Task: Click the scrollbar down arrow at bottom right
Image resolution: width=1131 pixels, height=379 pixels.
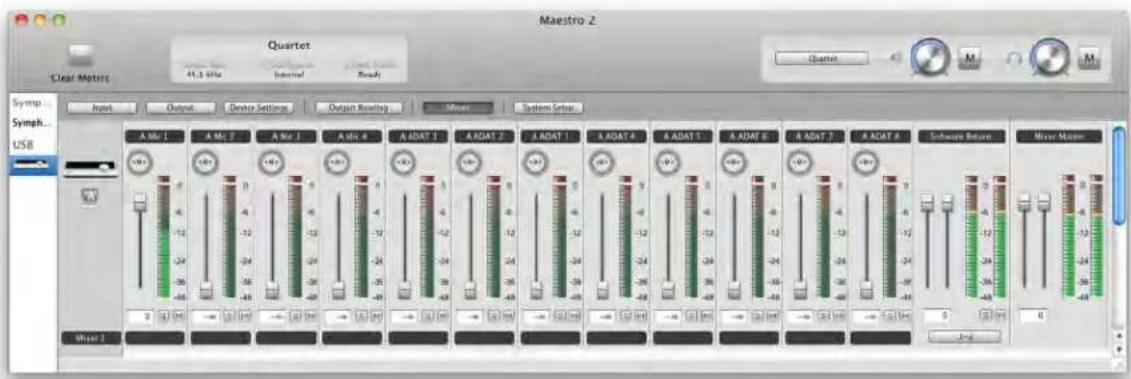Action: (1118, 348)
